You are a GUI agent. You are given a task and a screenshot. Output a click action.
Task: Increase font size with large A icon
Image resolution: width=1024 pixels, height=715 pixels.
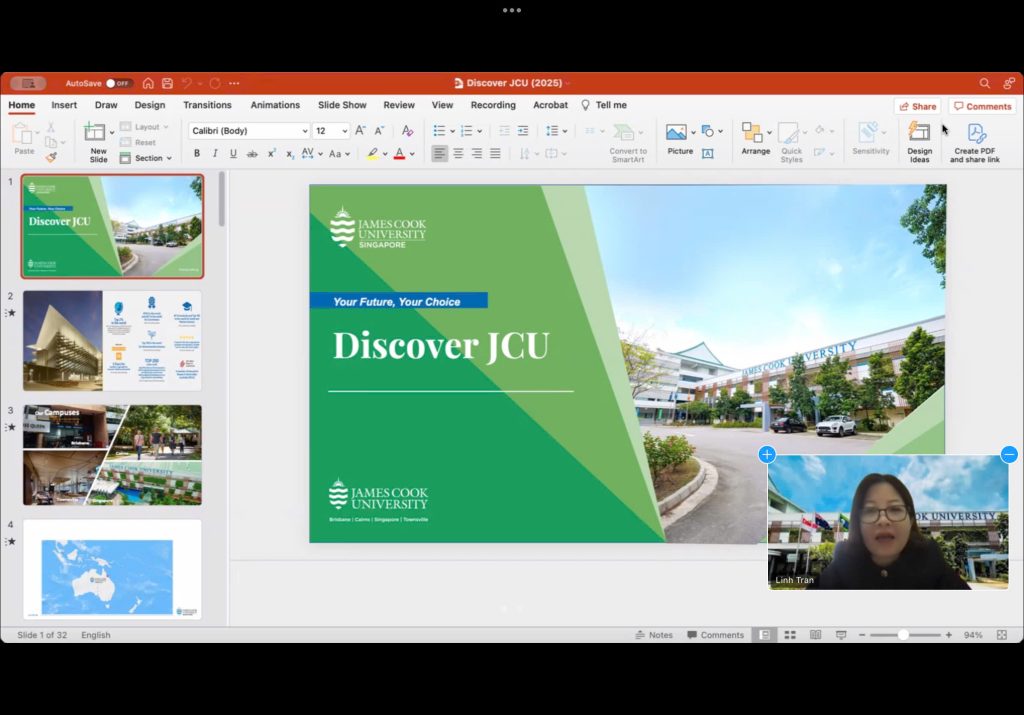coord(360,131)
